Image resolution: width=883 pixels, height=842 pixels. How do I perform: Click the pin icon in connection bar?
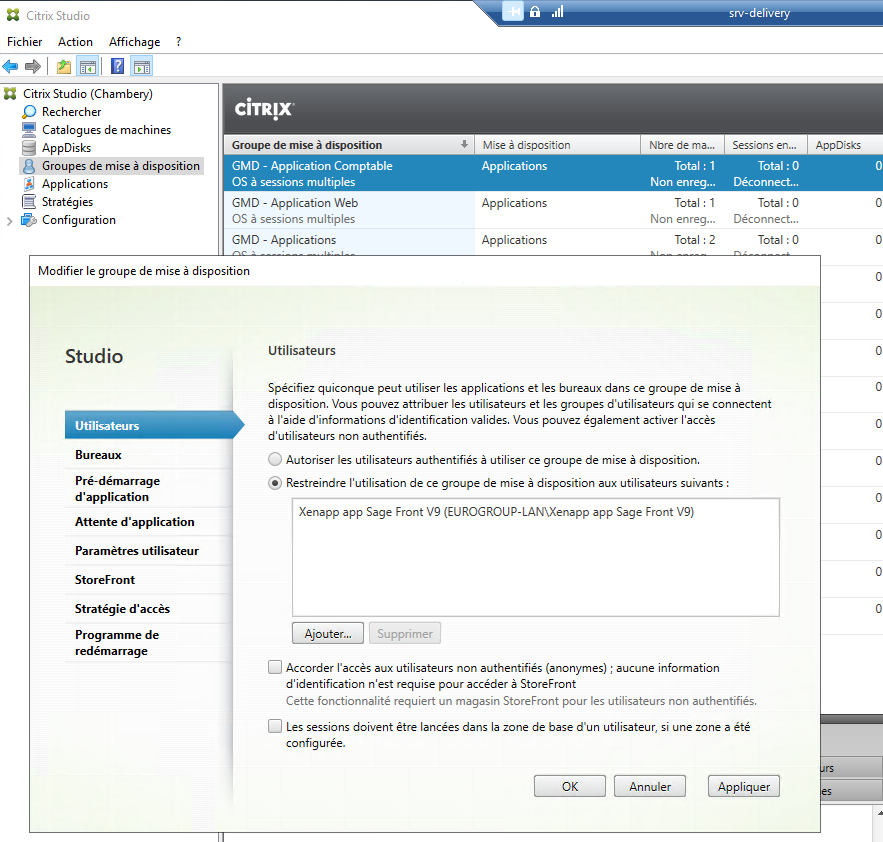[x=513, y=12]
